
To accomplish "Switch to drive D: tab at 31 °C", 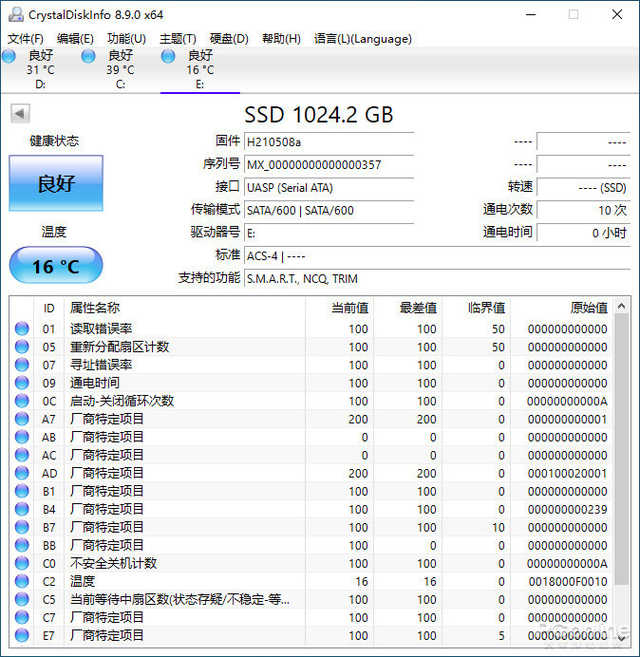I will [x=40, y=69].
